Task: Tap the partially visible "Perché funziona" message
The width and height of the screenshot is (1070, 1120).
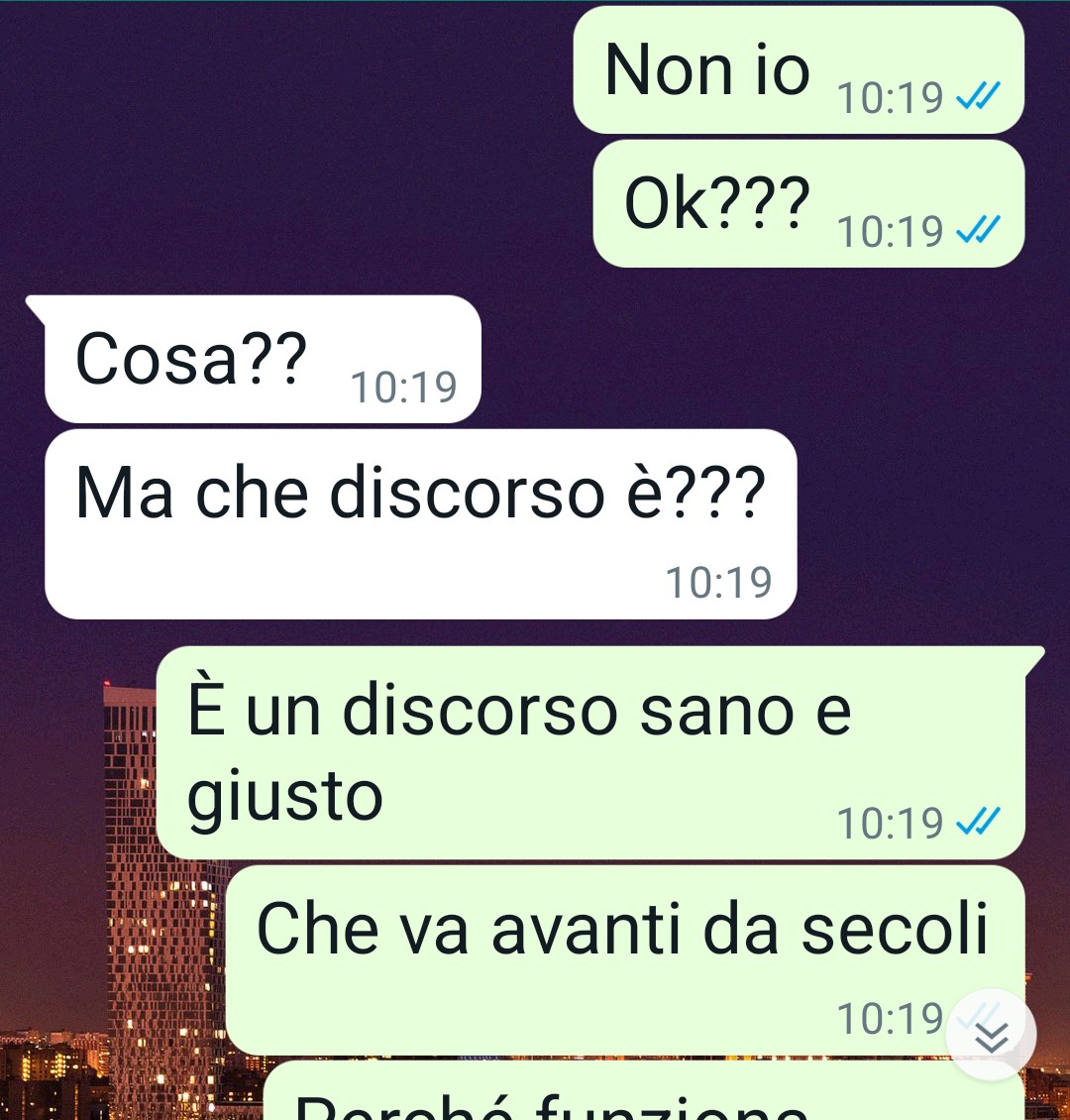Action: [x=644, y=1090]
